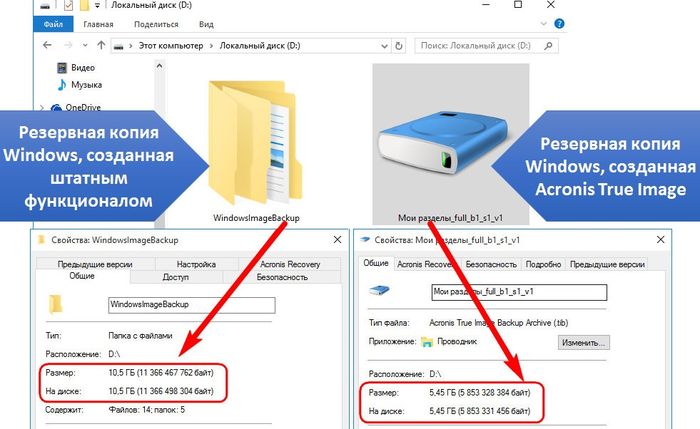This screenshot has height=429, width=700.
Task: Open the Видео folder in sidebar
Action: 85,67
